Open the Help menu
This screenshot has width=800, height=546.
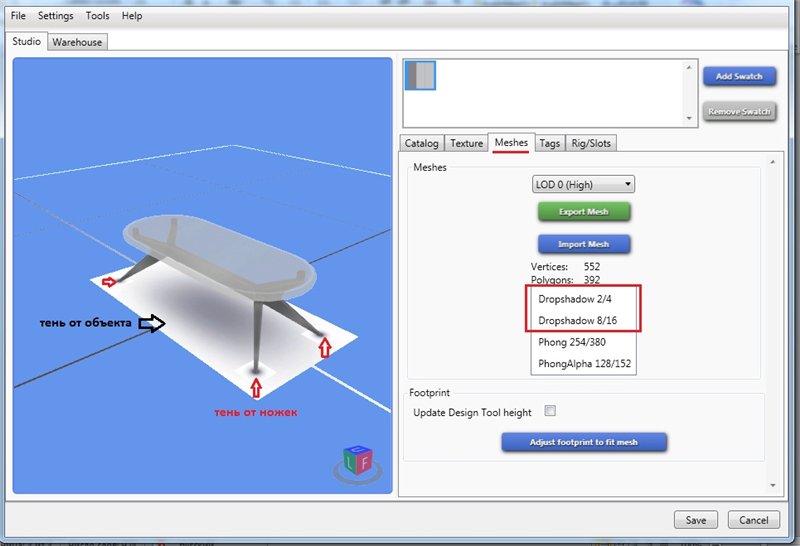[132, 16]
